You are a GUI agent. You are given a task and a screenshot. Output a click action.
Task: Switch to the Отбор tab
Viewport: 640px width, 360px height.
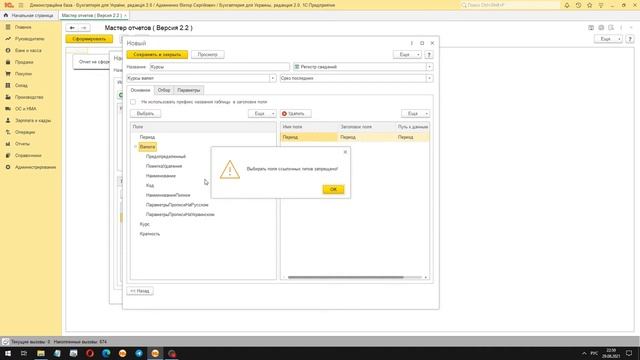(164, 90)
